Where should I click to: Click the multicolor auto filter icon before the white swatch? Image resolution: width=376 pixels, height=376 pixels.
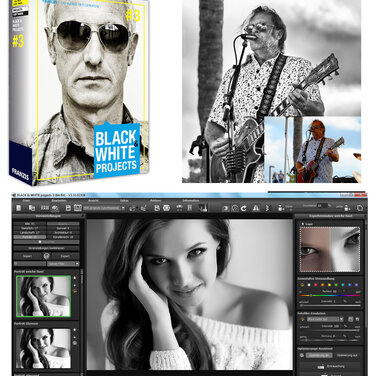pos(302,285)
